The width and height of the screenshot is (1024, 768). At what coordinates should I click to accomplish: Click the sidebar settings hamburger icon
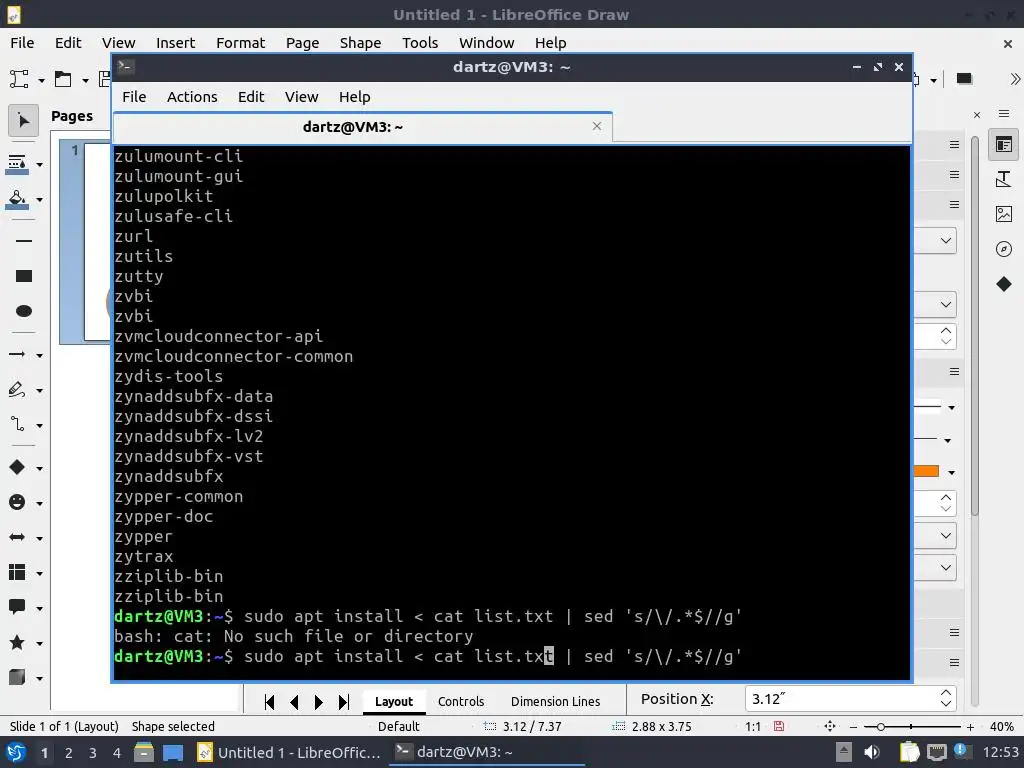point(1004,114)
